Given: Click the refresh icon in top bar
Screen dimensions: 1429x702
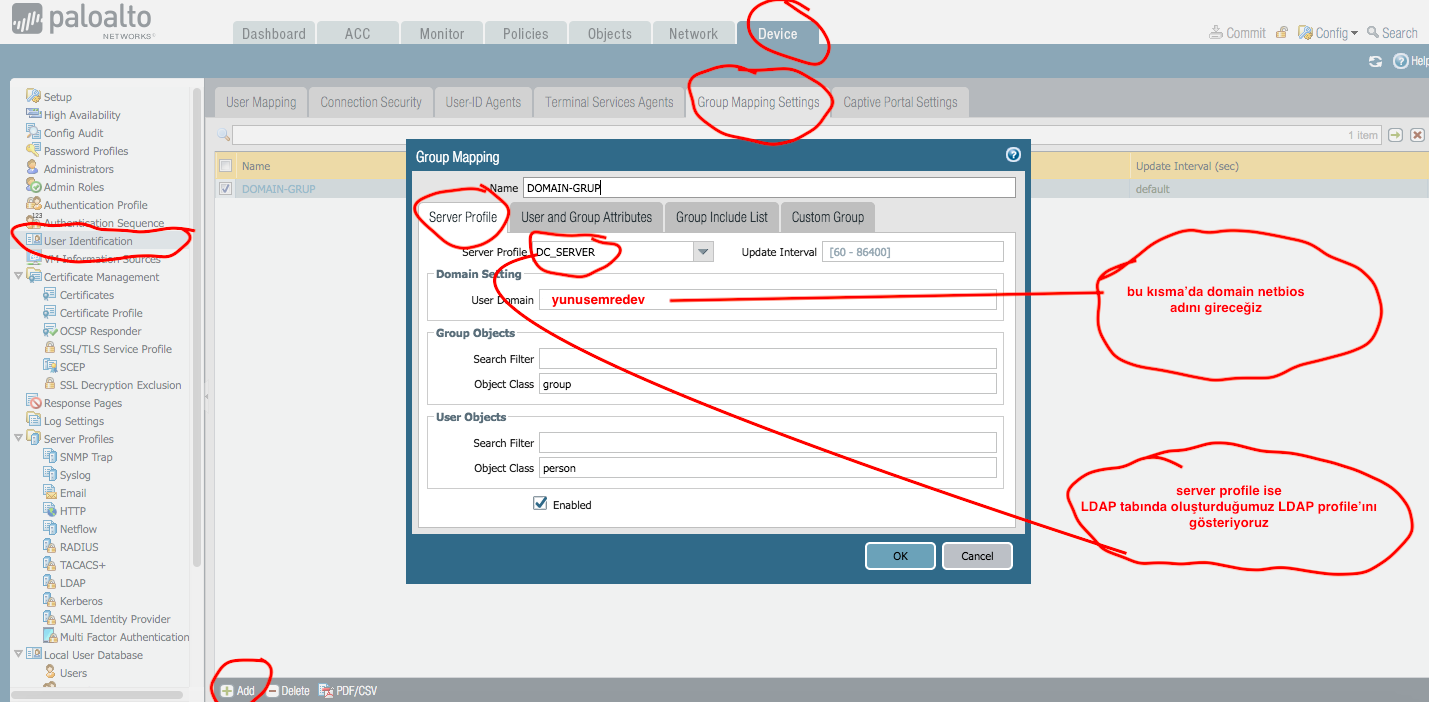Looking at the screenshot, I should point(1375,62).
